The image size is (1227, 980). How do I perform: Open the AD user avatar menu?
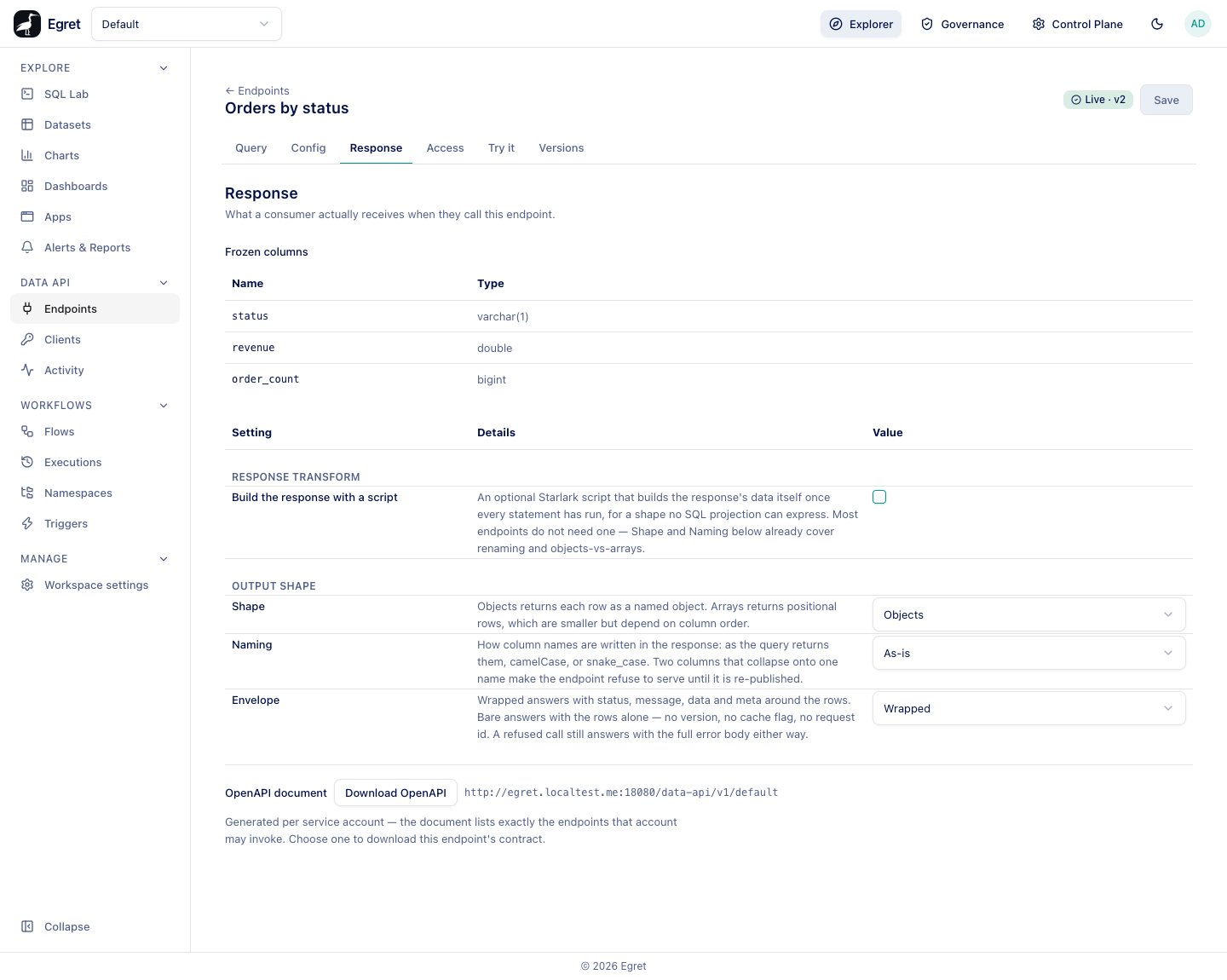coord(1198,24)
